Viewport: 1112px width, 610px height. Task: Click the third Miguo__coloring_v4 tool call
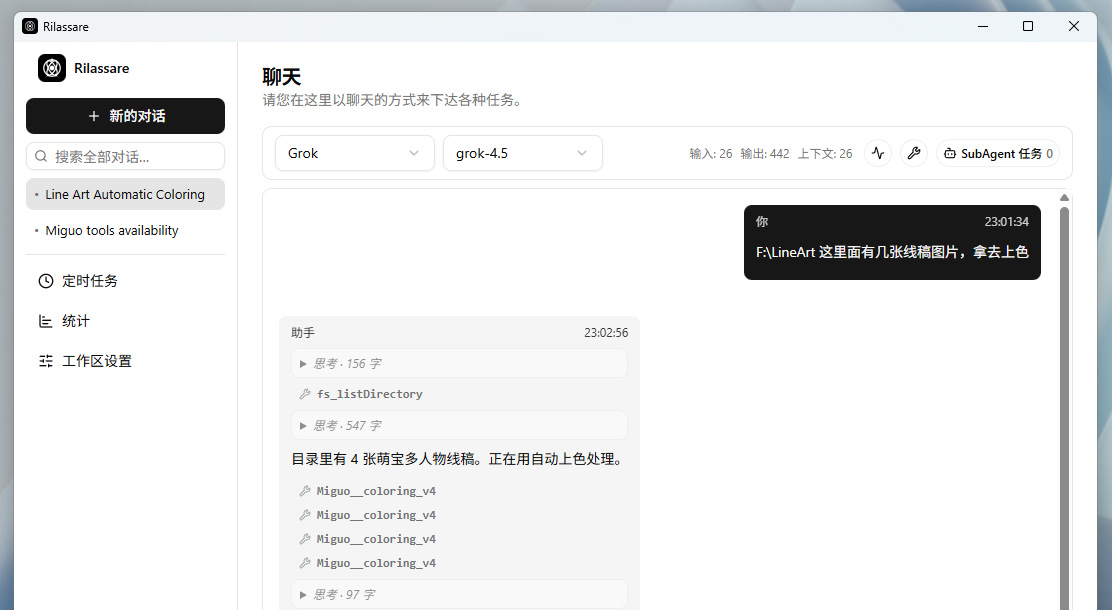click(376, 539)
